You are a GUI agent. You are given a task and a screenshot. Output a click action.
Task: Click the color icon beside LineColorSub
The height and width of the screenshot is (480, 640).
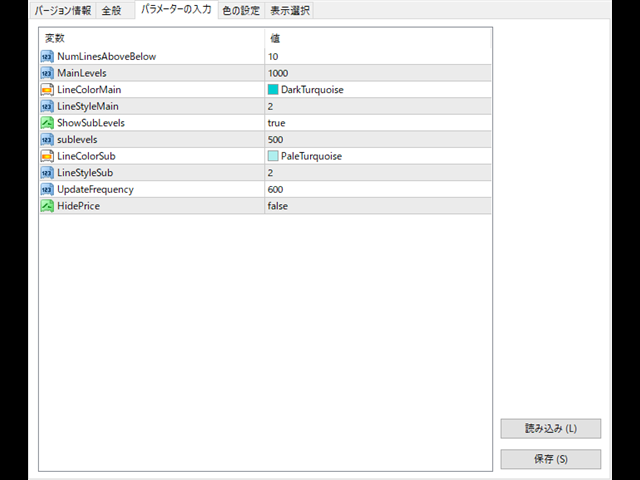(x=47, y=156)
